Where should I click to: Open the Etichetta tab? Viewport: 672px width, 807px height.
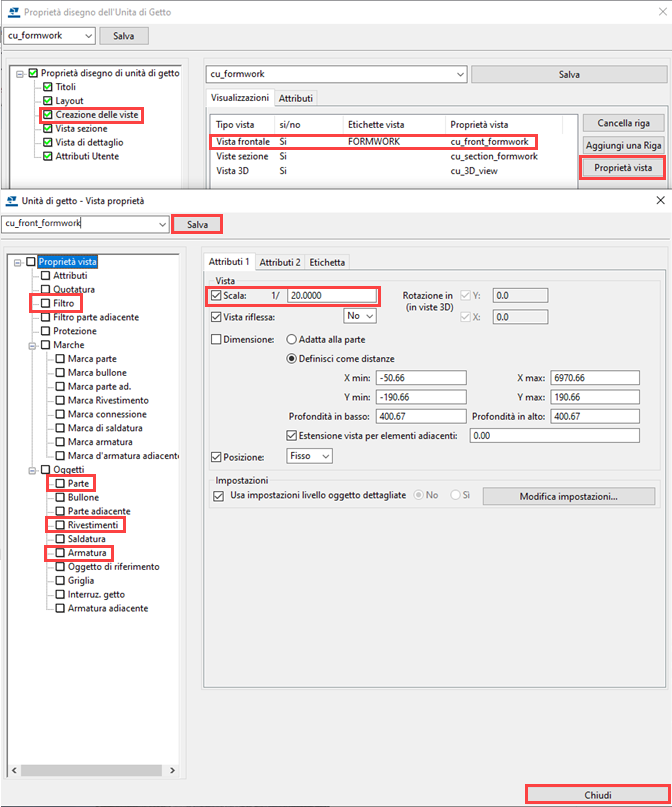327,262
